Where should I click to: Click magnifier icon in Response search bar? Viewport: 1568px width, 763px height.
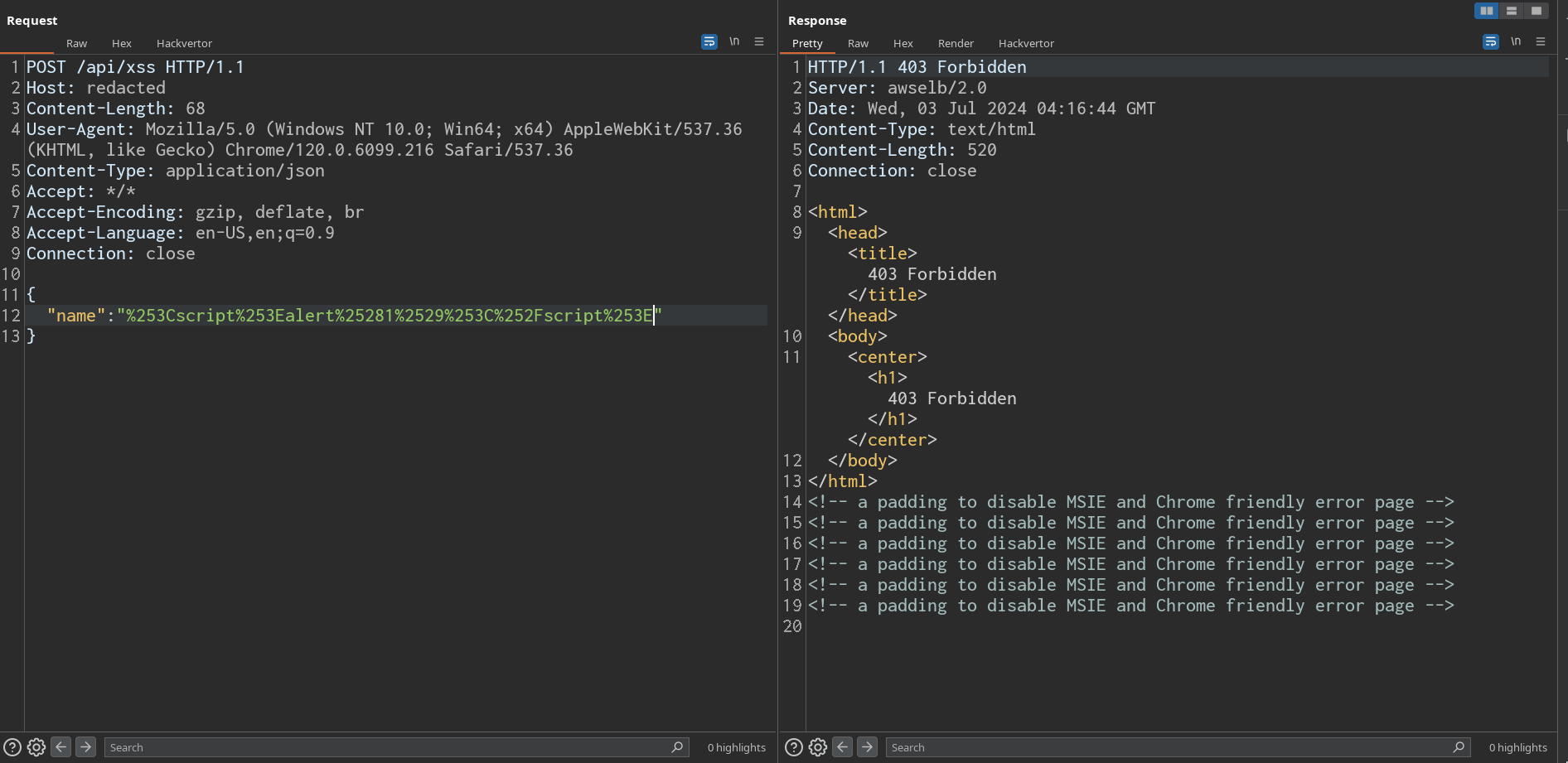coord(1459,747)
